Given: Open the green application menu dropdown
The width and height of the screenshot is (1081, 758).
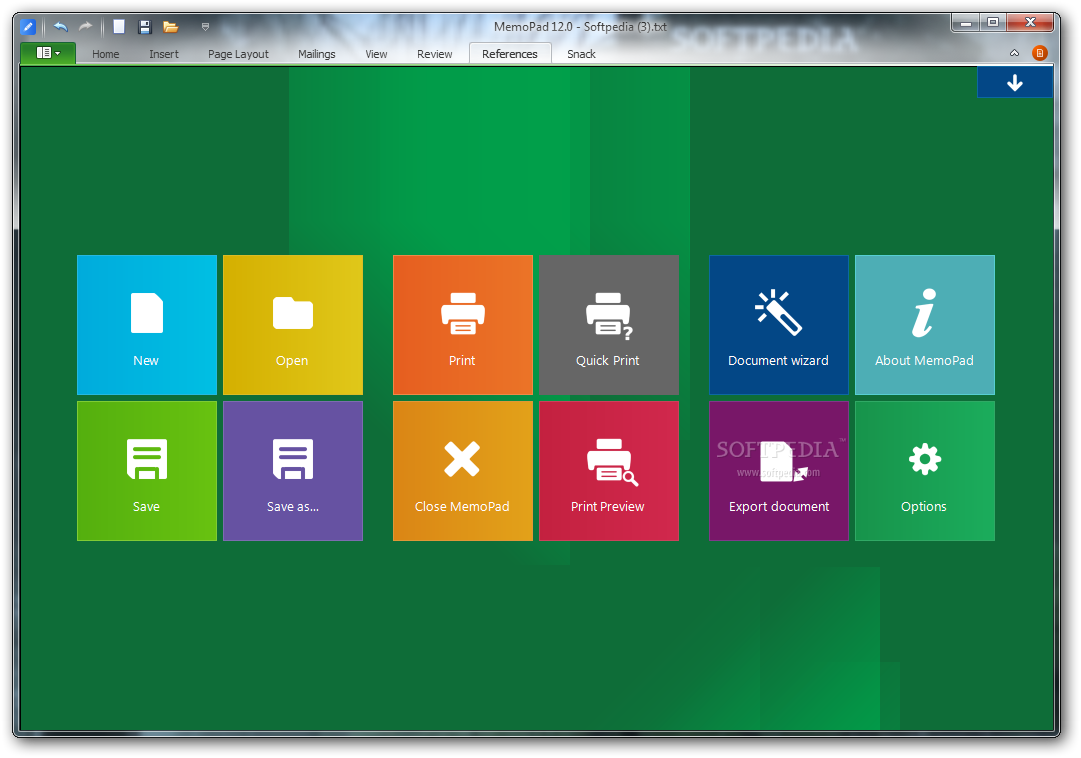Looking at the screenshot, I should pos(48,53).
